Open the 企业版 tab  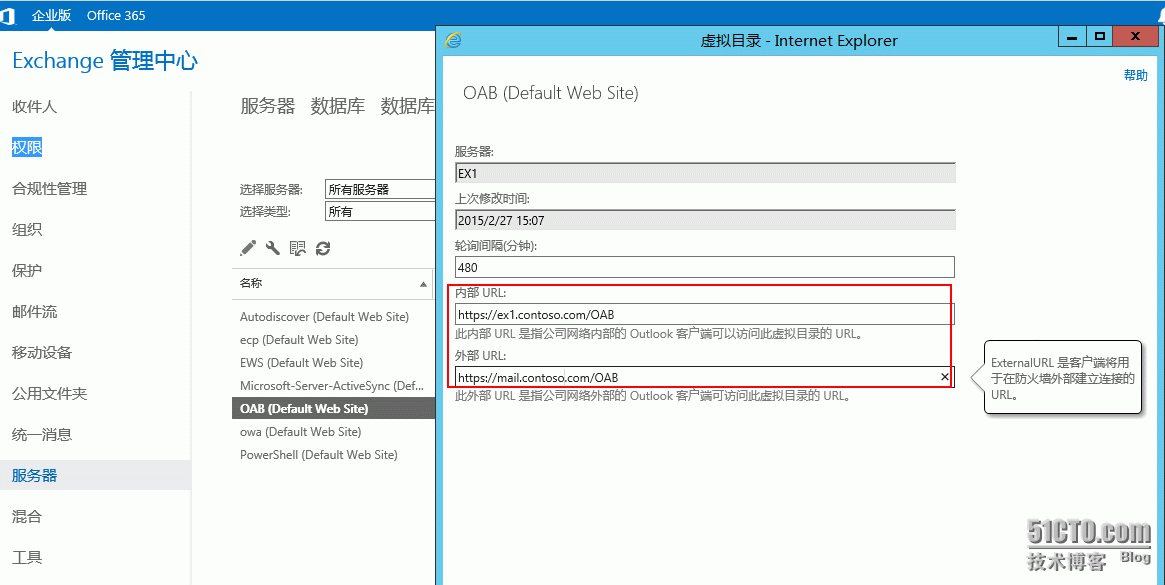coord(51,15)
